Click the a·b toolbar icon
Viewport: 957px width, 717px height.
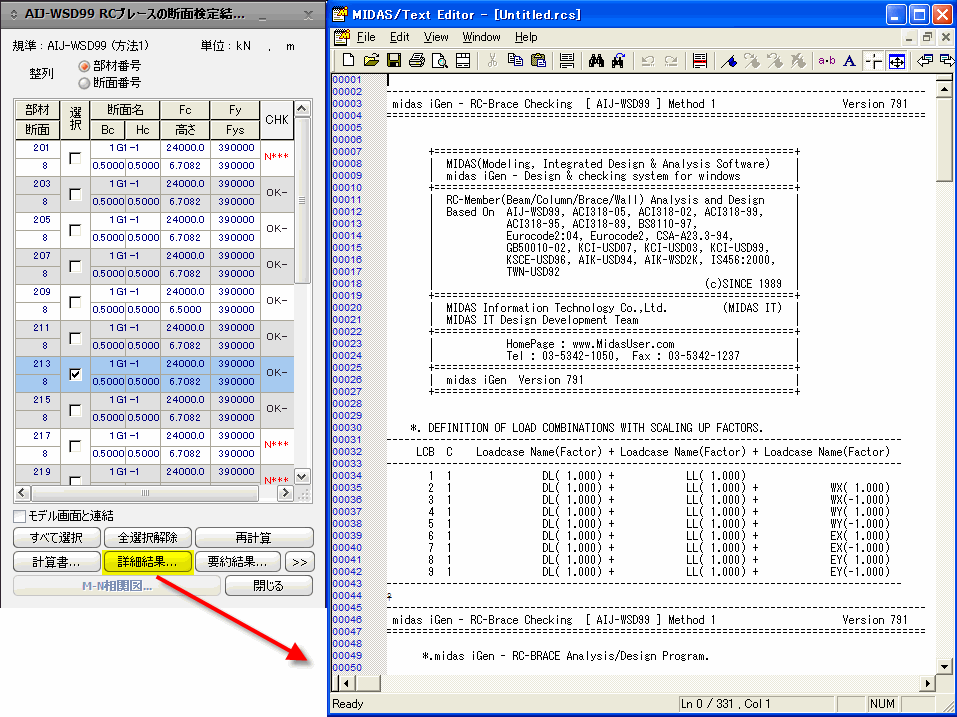tap(827, 60)
